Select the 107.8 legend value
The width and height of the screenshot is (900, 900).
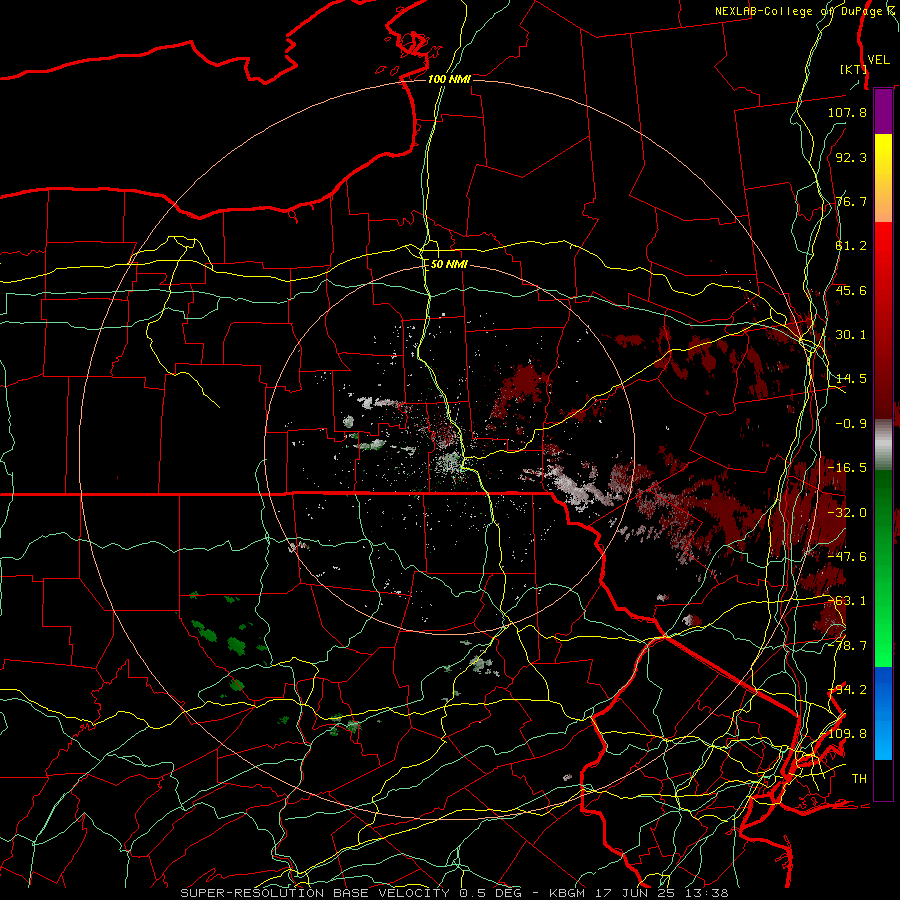[x=847, y=112]
